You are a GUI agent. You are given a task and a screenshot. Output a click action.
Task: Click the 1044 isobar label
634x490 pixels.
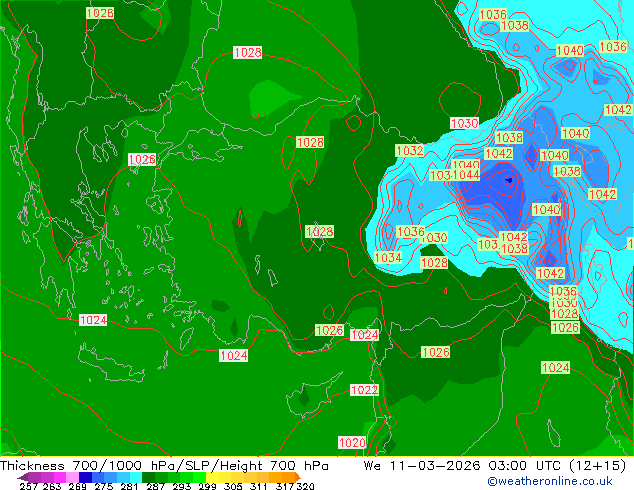click(x=466, y=175)
